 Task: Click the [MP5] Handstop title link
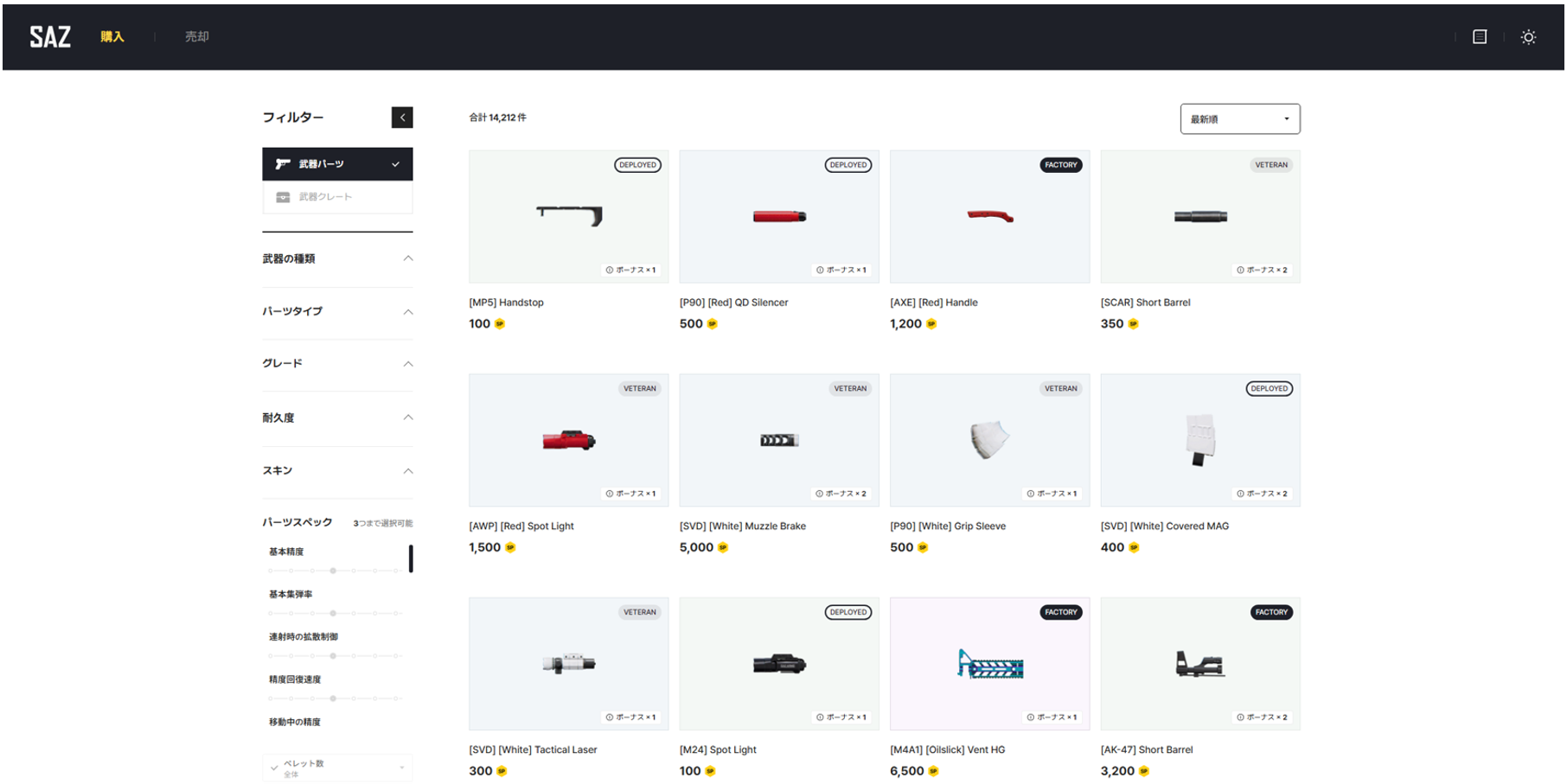coord(507,303)
